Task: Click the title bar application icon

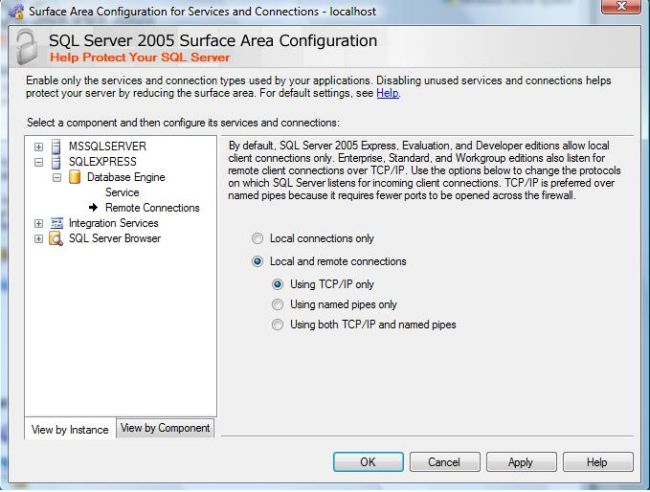Action: 17,11
